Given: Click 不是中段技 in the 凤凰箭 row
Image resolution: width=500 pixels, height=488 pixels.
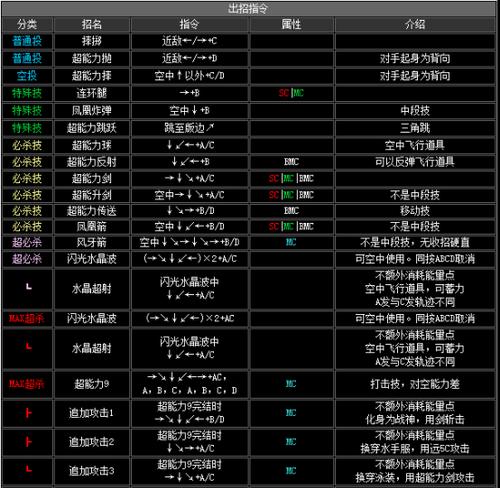Looking at the screenshot, I should (x=415, y=227).
